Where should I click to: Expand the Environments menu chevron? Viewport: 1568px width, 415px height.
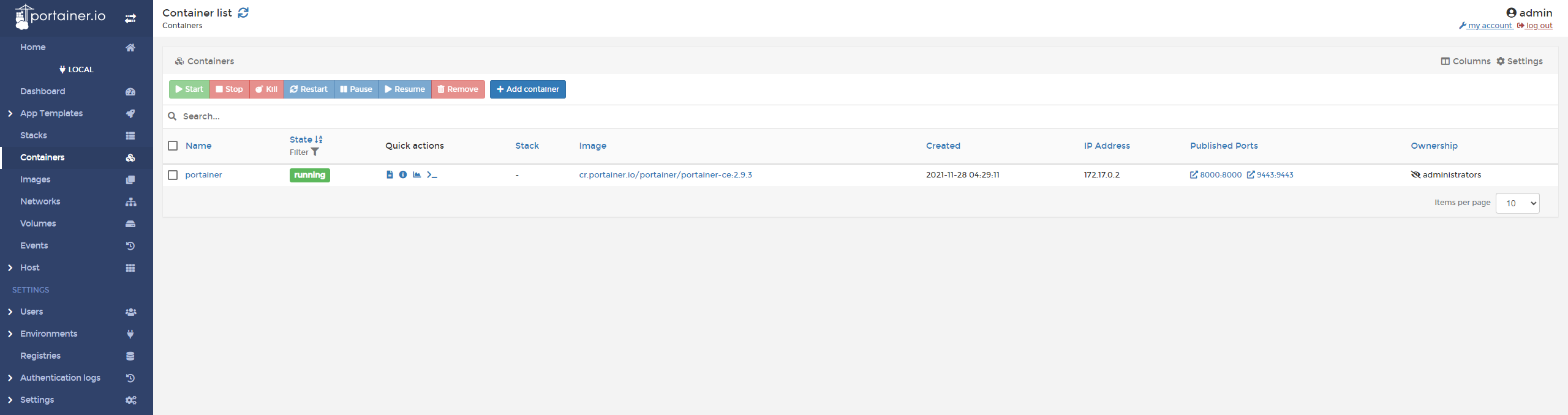[x=10, y=334]
